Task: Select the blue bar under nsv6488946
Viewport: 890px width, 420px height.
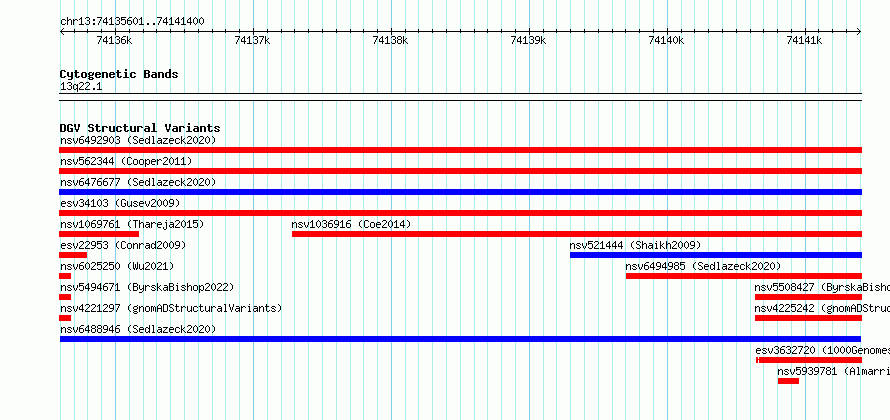Action: [x=460, y=339]
